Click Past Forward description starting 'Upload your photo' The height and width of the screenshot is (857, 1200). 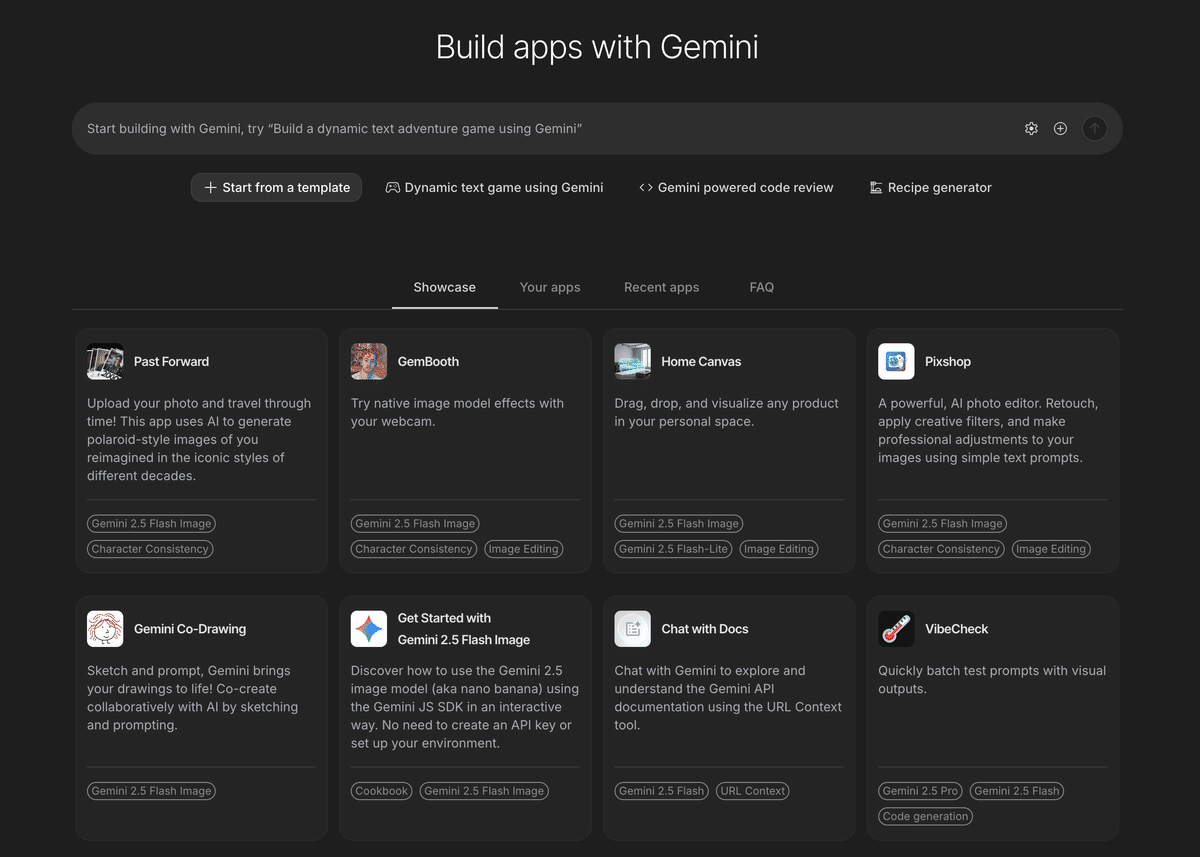point(199,439)
